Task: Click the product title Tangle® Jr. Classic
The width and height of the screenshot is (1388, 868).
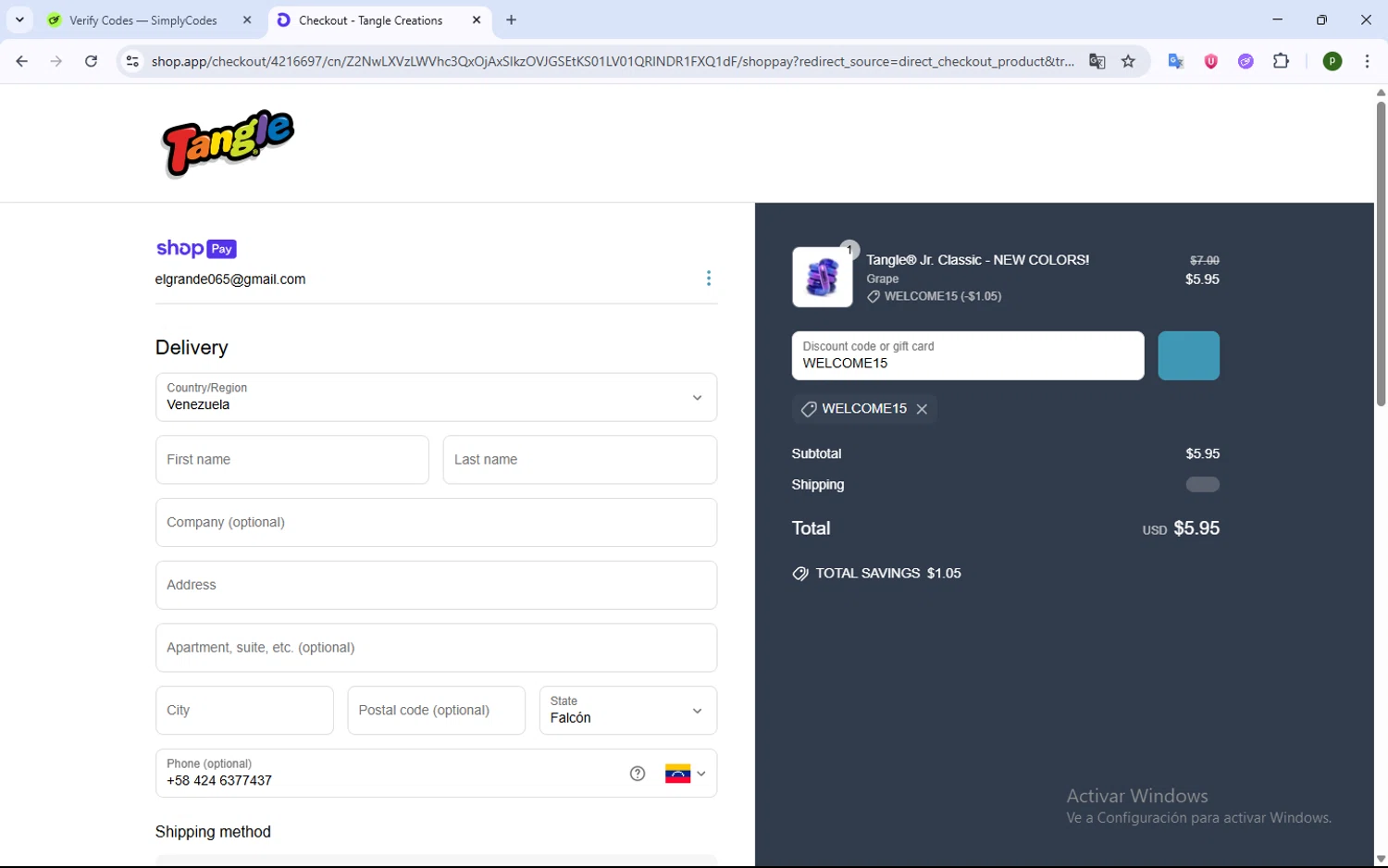Action: coord(978,260)
